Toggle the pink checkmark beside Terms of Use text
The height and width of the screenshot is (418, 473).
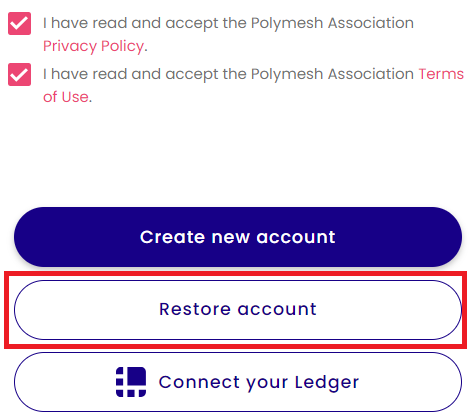pyautogui.click(x=19, y=74)
